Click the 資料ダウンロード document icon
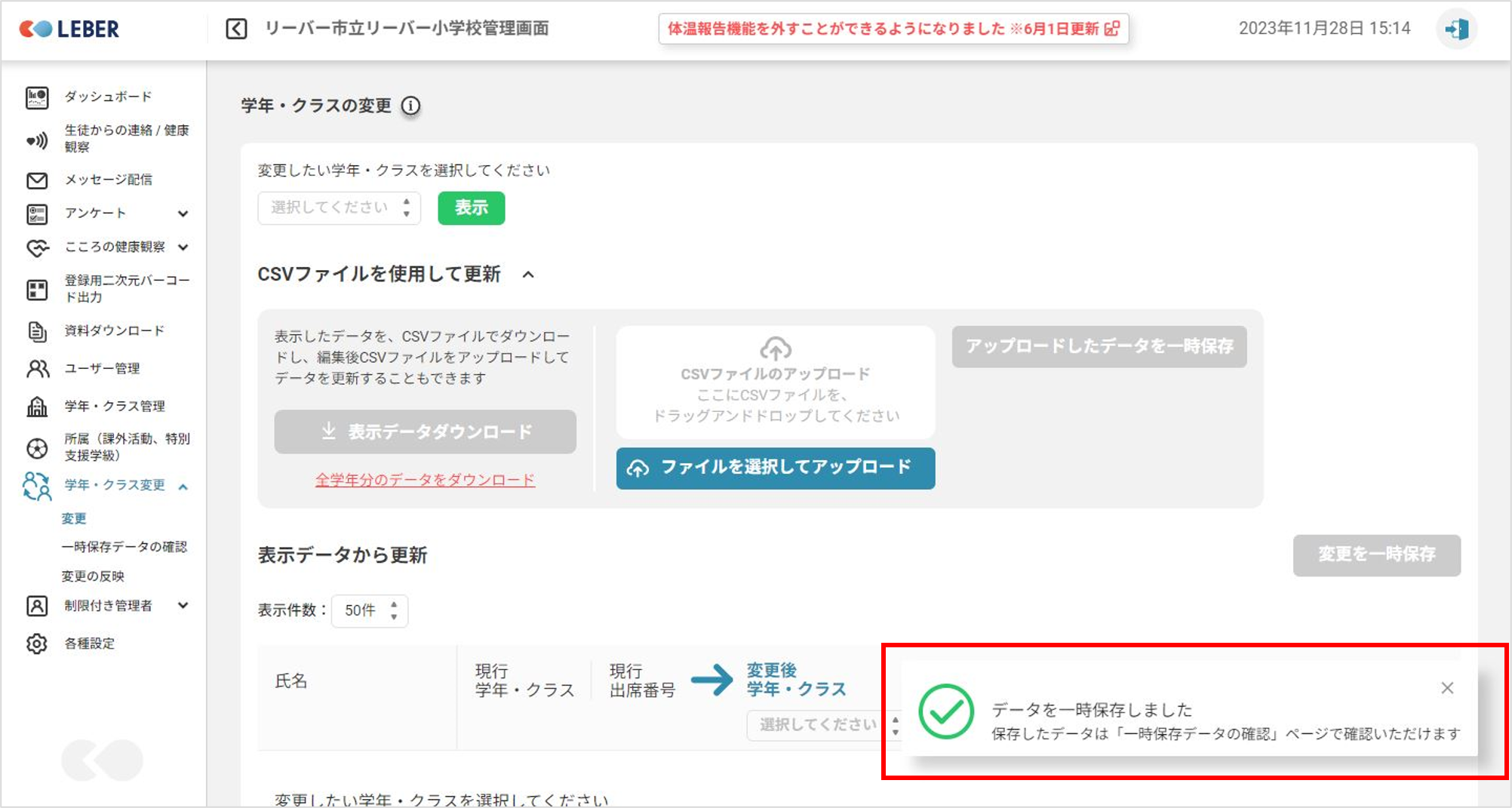Viewport: 1512px width, 808px height. (x=37, y=331)
